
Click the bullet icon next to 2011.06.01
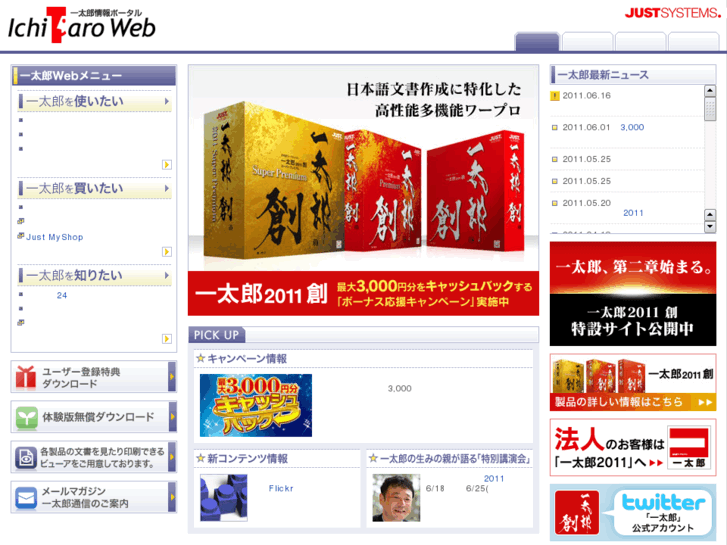tap(555, 128)
